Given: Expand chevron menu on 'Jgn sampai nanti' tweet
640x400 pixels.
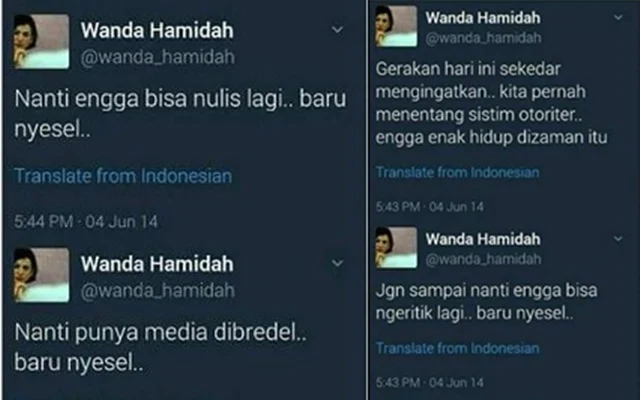Looking at the screenshot, I should coord(618,239).
